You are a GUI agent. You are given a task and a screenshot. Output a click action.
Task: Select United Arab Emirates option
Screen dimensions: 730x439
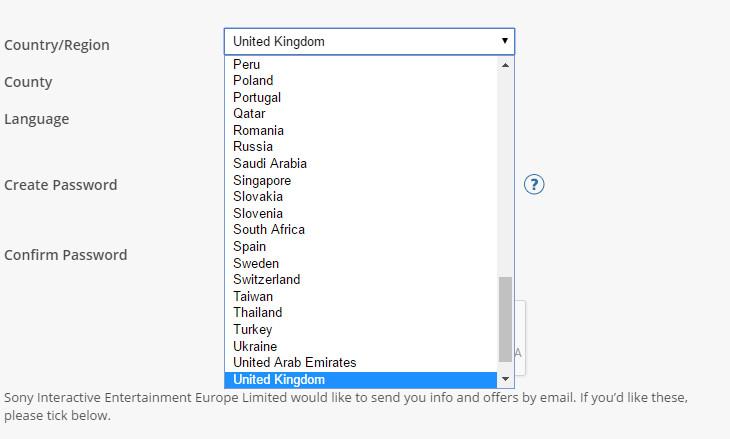coord(361,362)
